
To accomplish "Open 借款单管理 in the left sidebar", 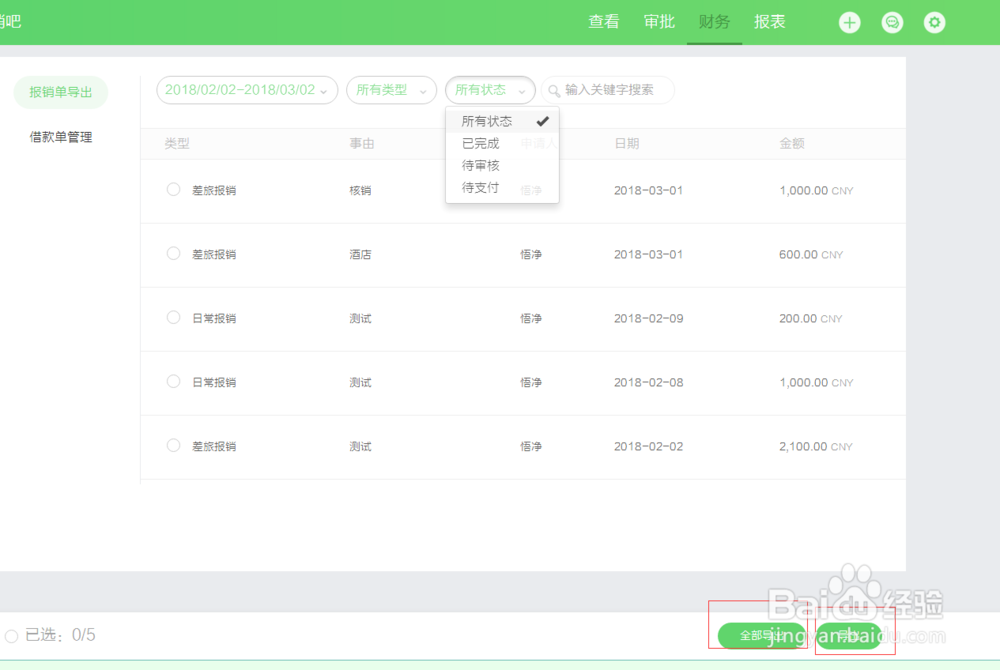I will pyautogui.click(x=61, y=137).
